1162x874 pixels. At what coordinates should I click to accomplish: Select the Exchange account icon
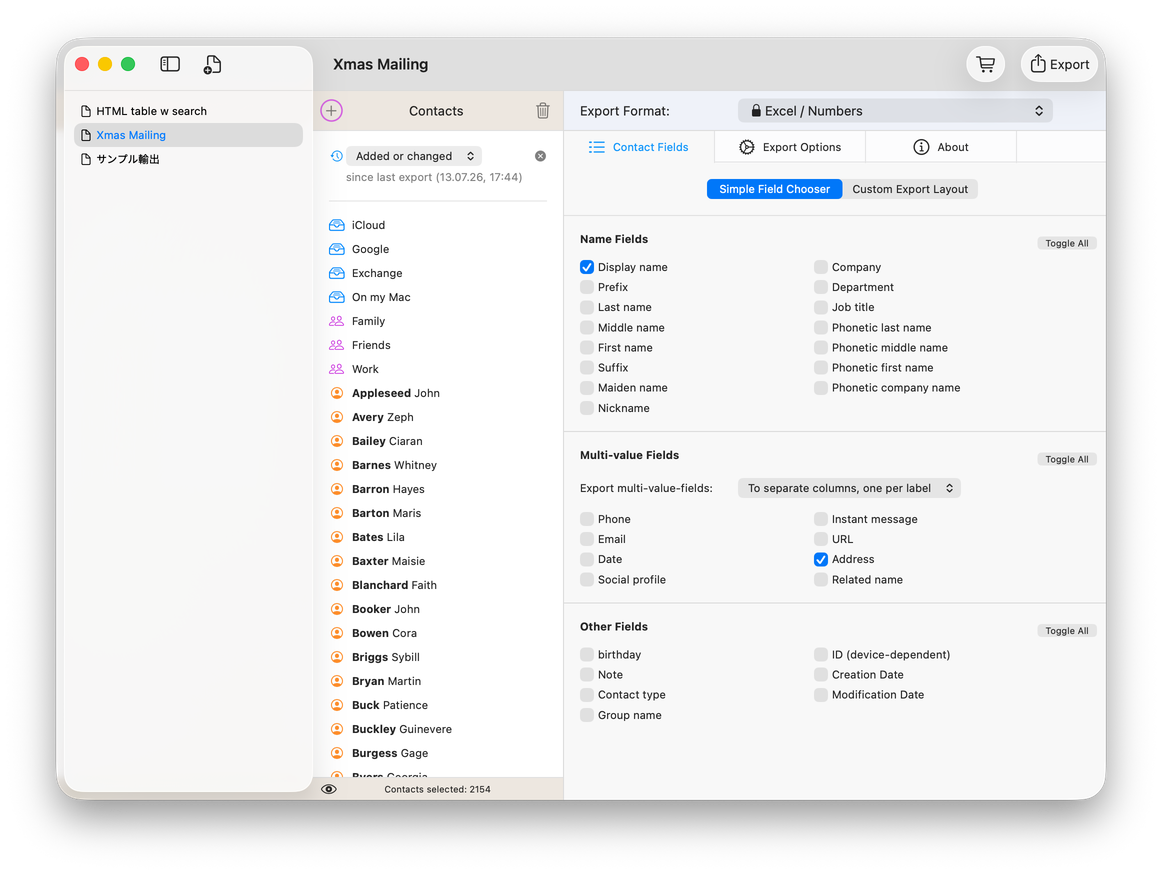336,273
